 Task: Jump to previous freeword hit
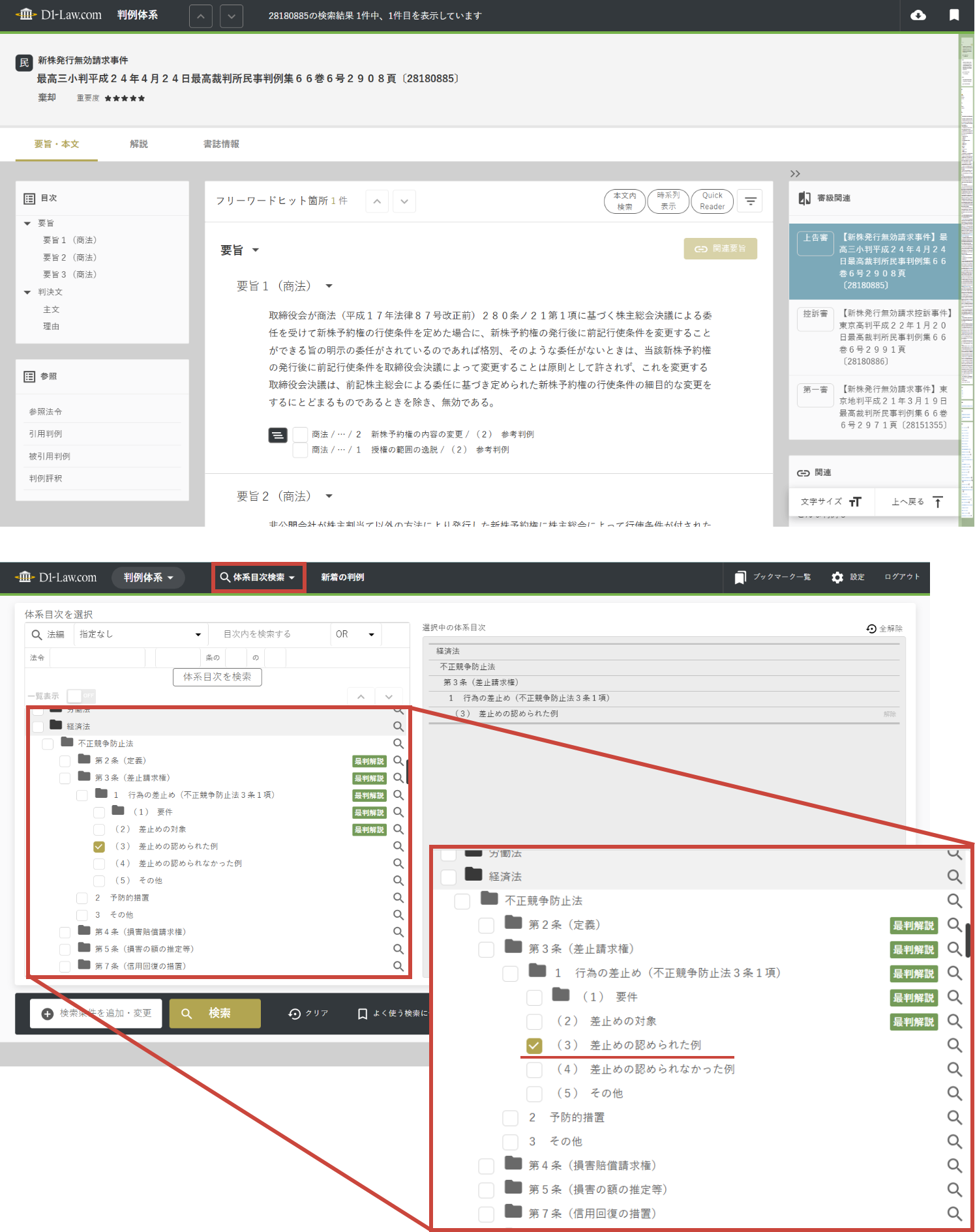click(377, 201)
